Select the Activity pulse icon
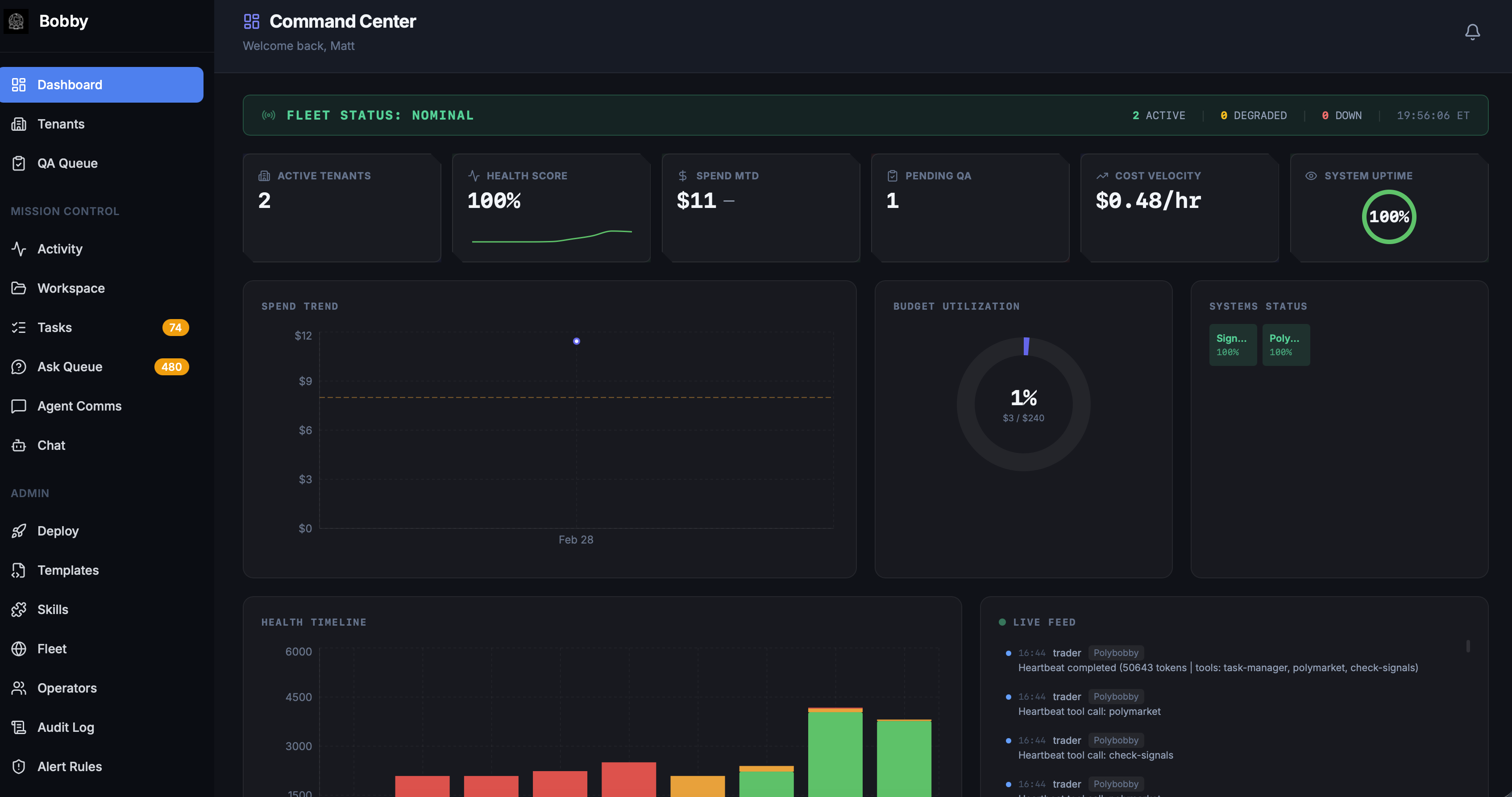Viewport: 1512px width, 797px height. (x=18, y=249)
